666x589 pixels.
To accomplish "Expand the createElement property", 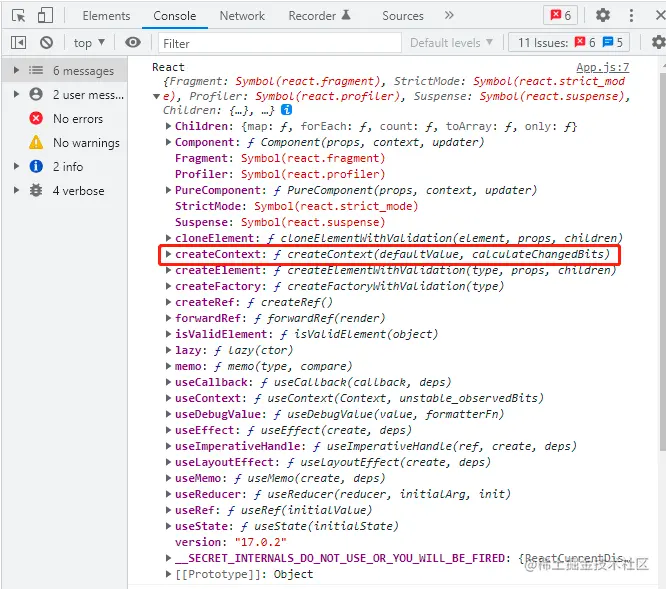I will click(168, 270).
